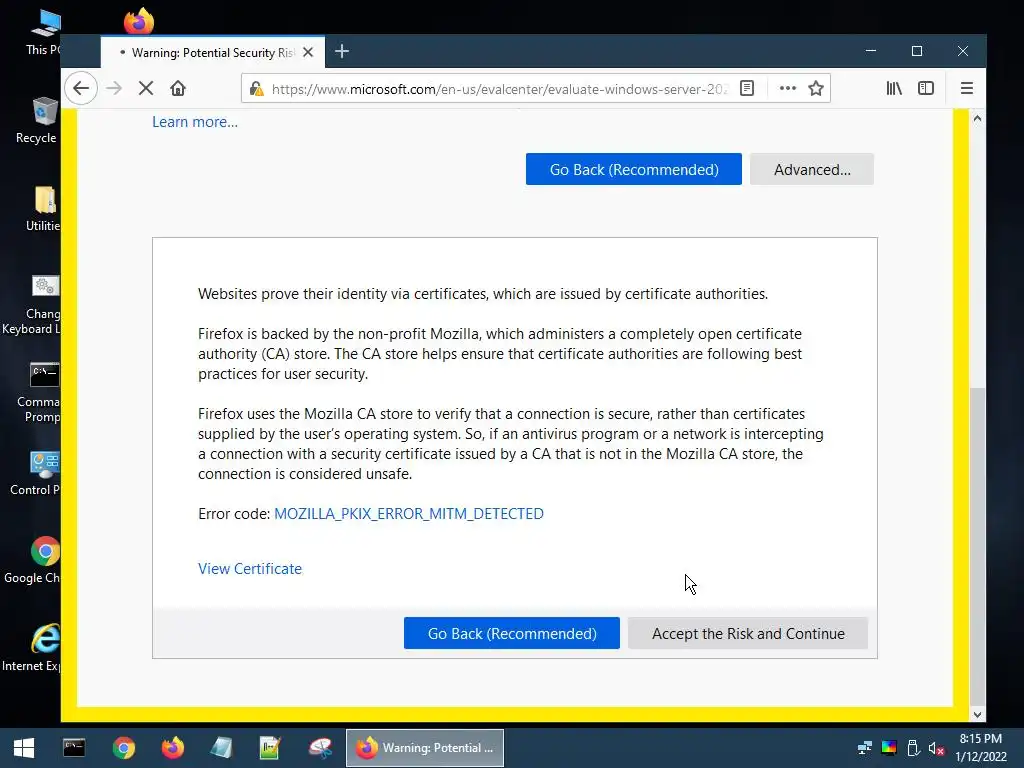
Task: Open the page actions three-dot menu
Action: pyautogui.click(x=788, y=88)
